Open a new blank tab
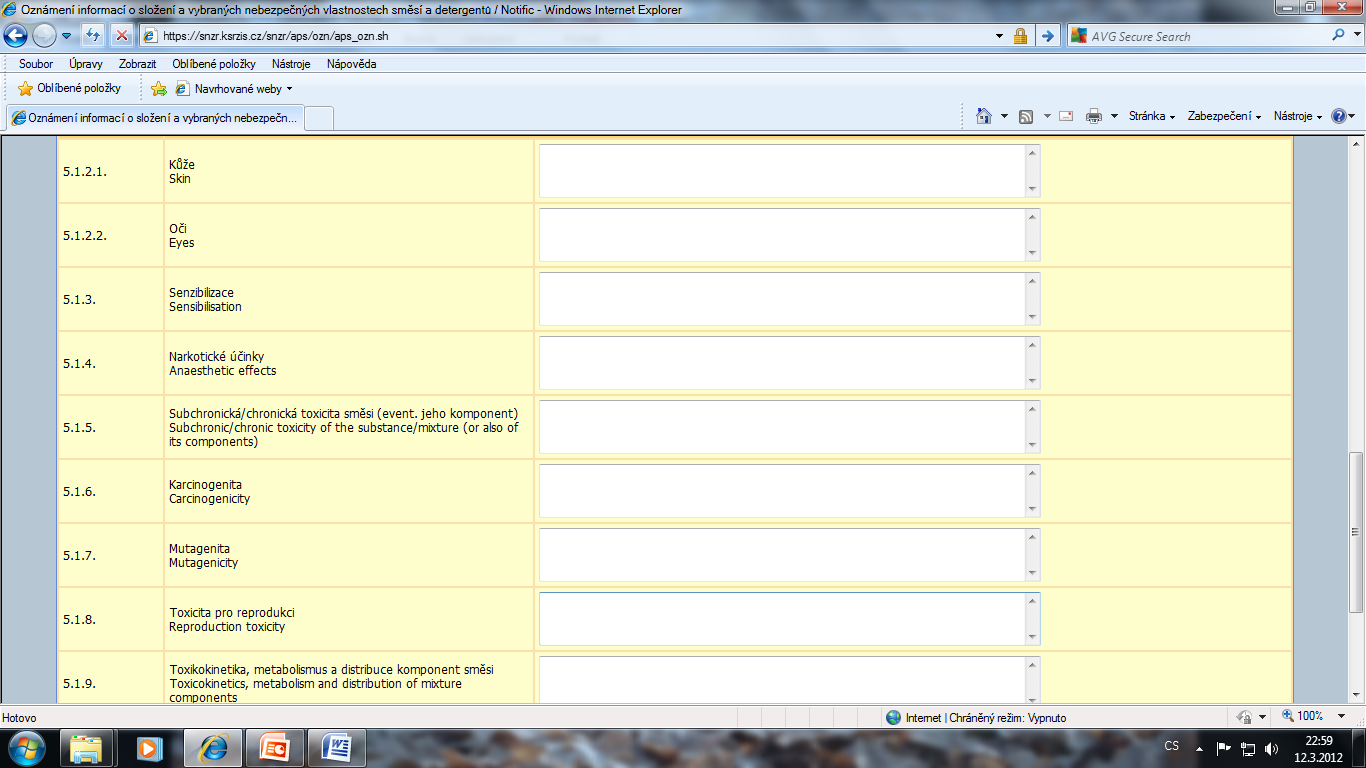This screenshot has height=768, width=1366. point(318,118)
